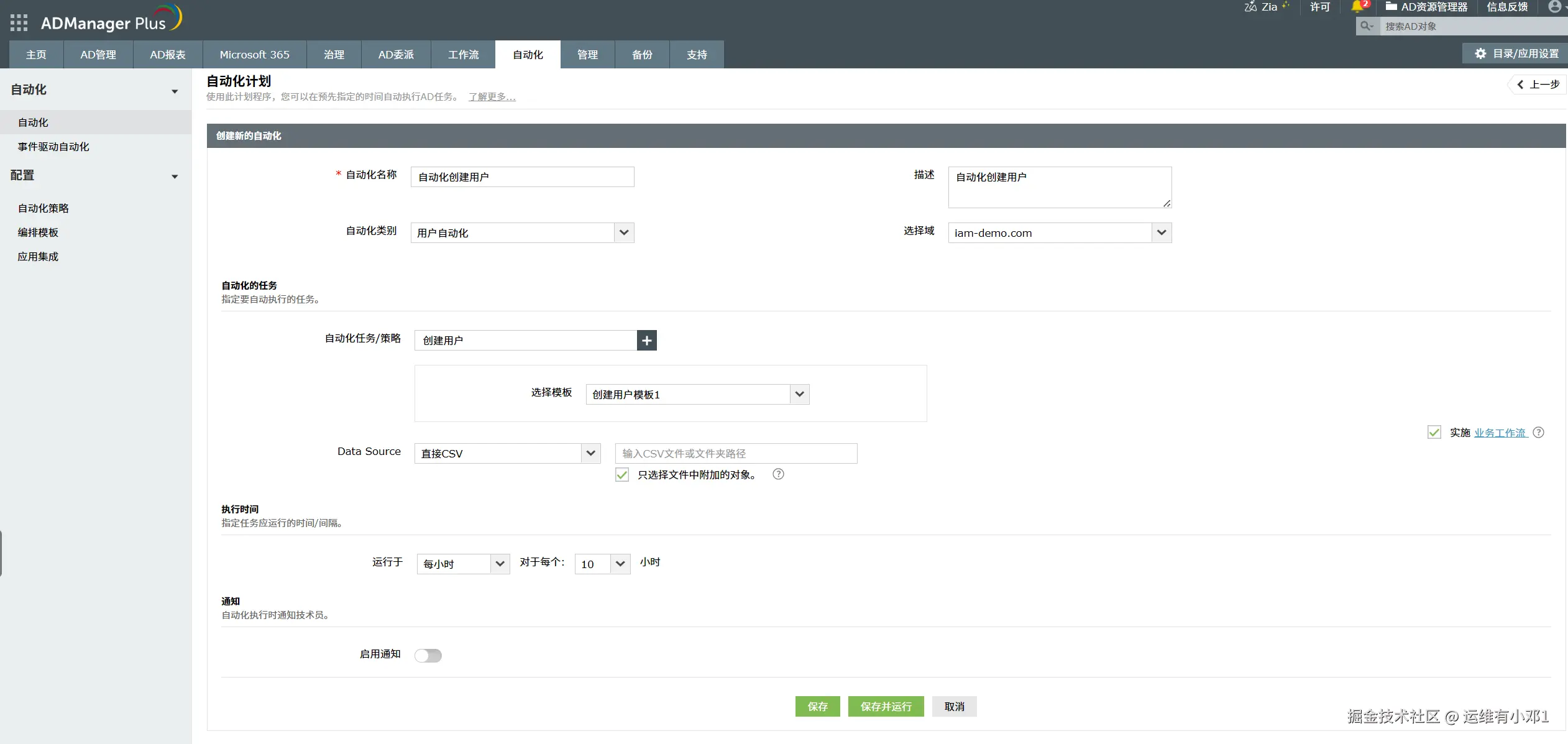The height and width of the screenshot is (744, 1568).
Task: Click the 了解更多 link
Action: point(492,97)
